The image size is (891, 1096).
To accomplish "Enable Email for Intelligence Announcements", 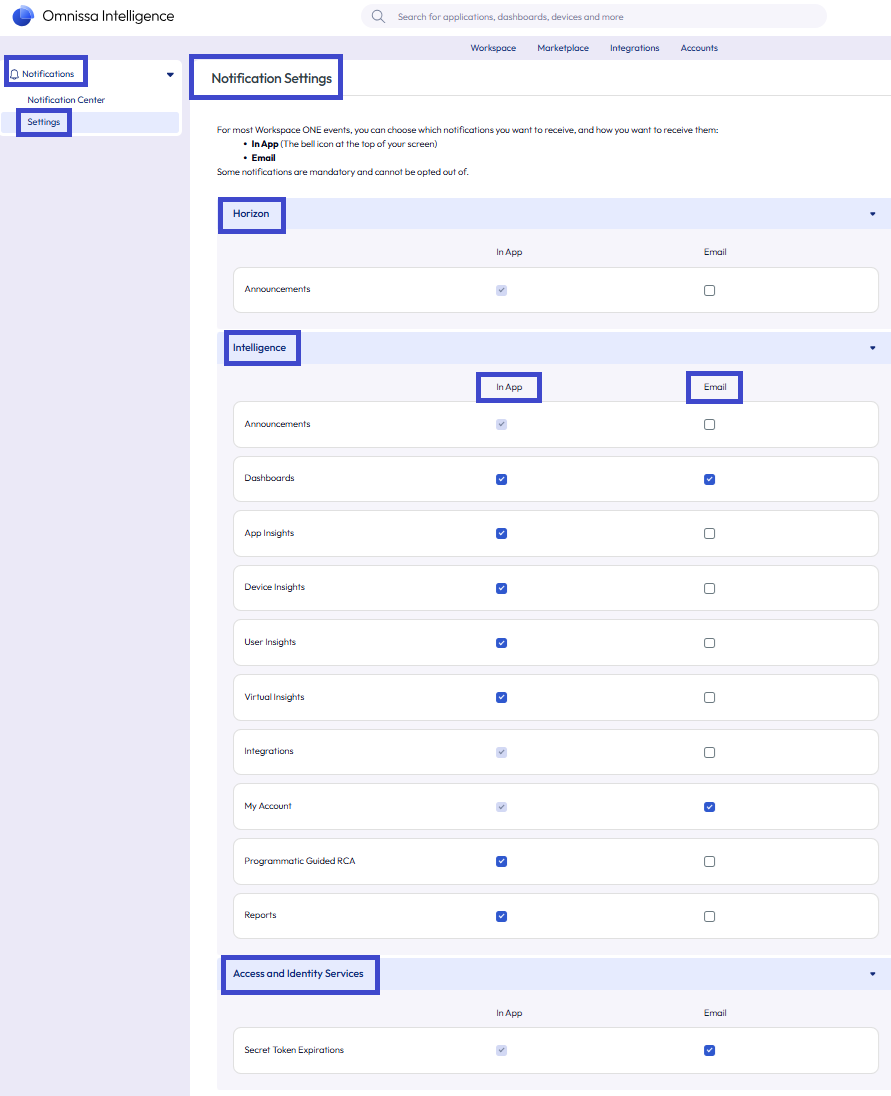I will tap(709, 425).
